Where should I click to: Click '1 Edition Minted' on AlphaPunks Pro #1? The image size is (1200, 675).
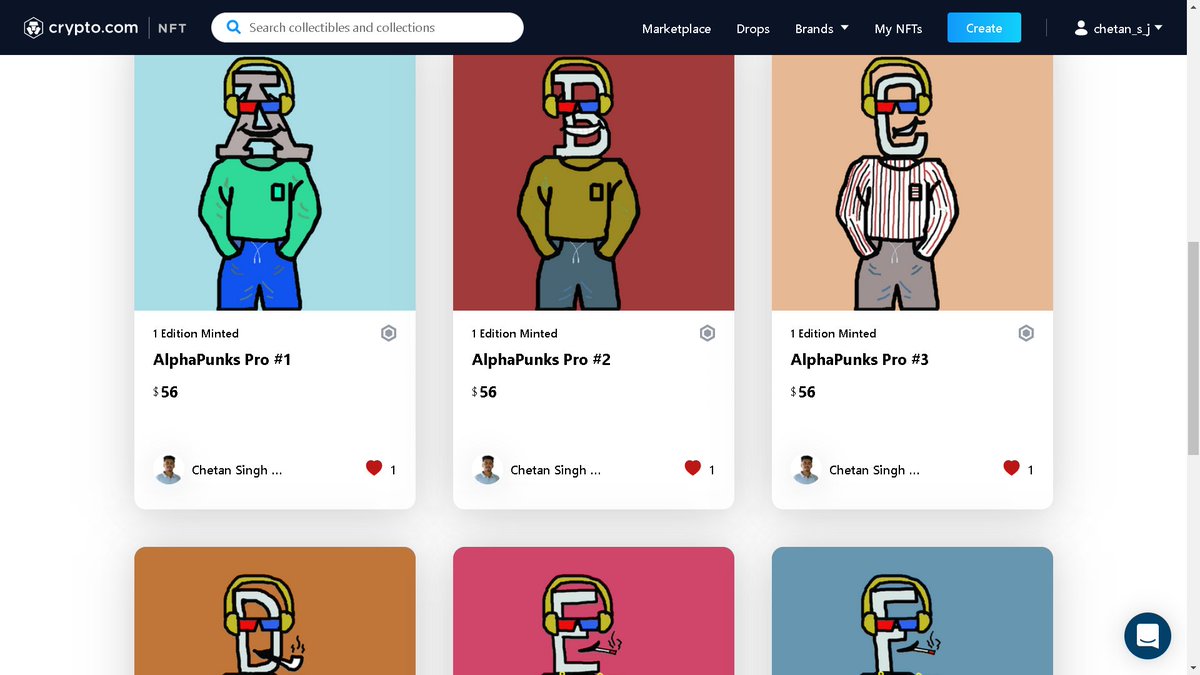[196, 334]
